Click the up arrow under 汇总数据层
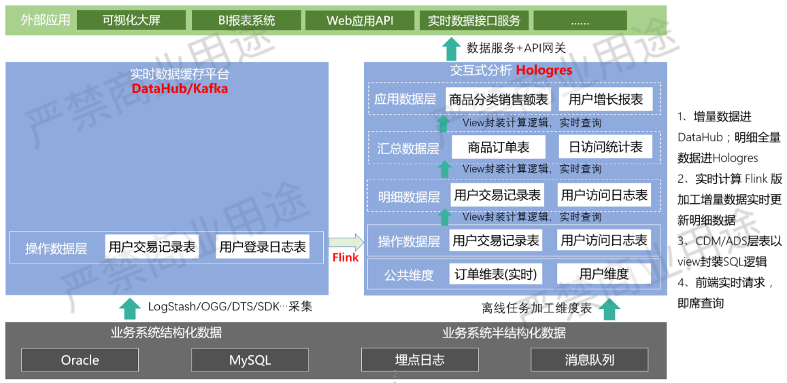This screenshot has height=383, width=787. coord(443,169)
